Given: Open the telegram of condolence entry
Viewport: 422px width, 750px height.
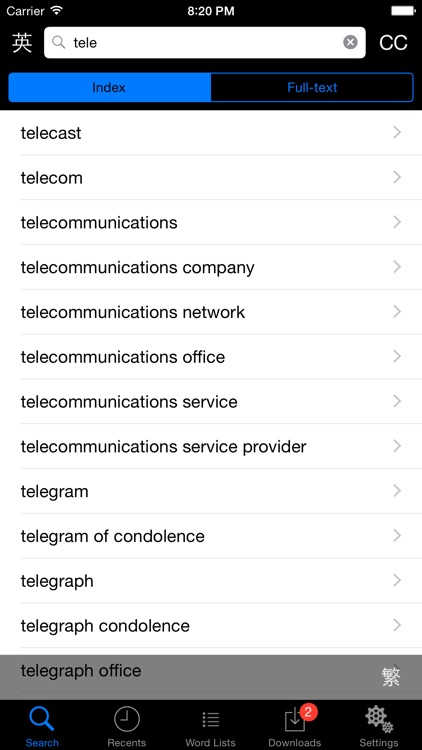Looking at the screenshot, I should [211, 536].
